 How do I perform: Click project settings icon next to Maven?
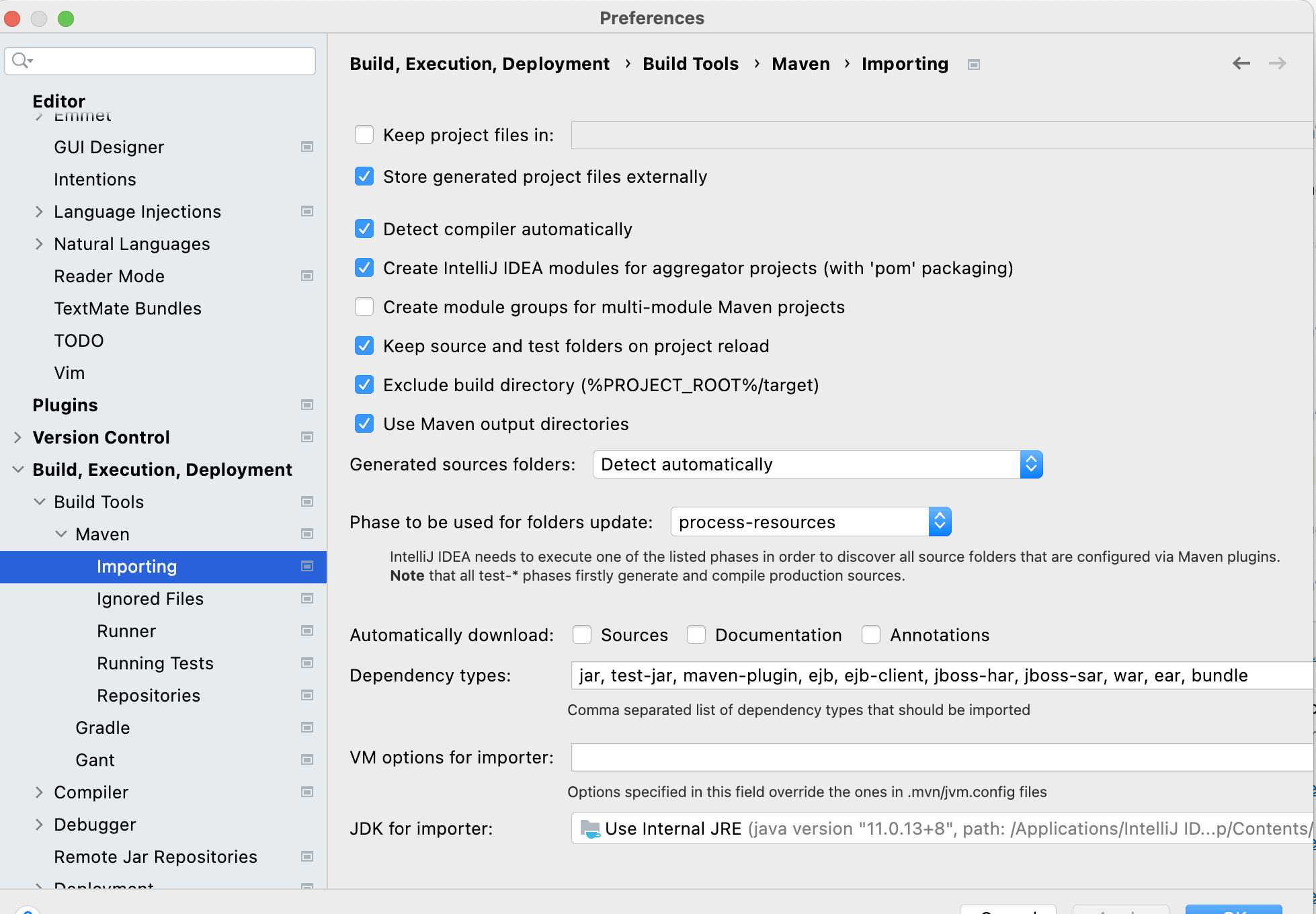(x=307, y=534)
